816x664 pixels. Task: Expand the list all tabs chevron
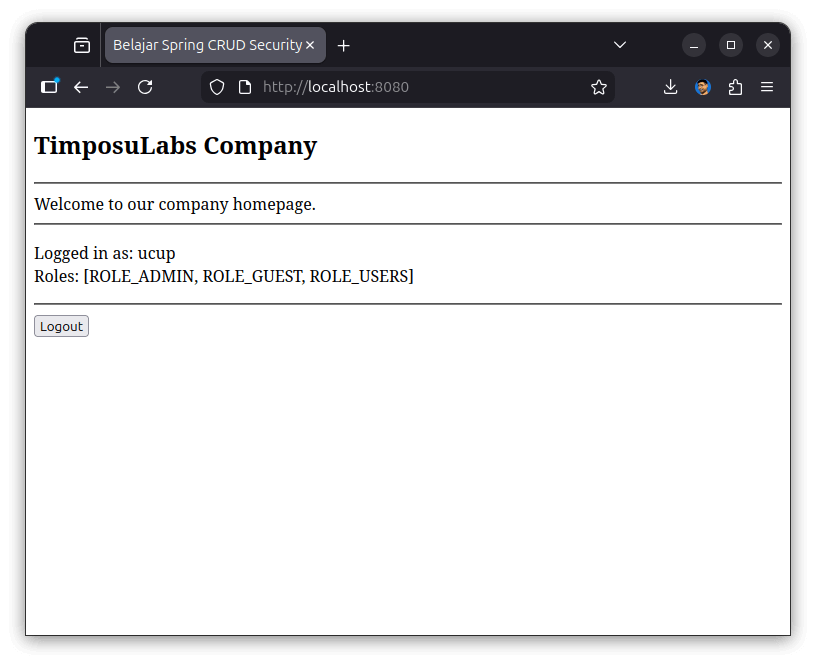point(620,45)
